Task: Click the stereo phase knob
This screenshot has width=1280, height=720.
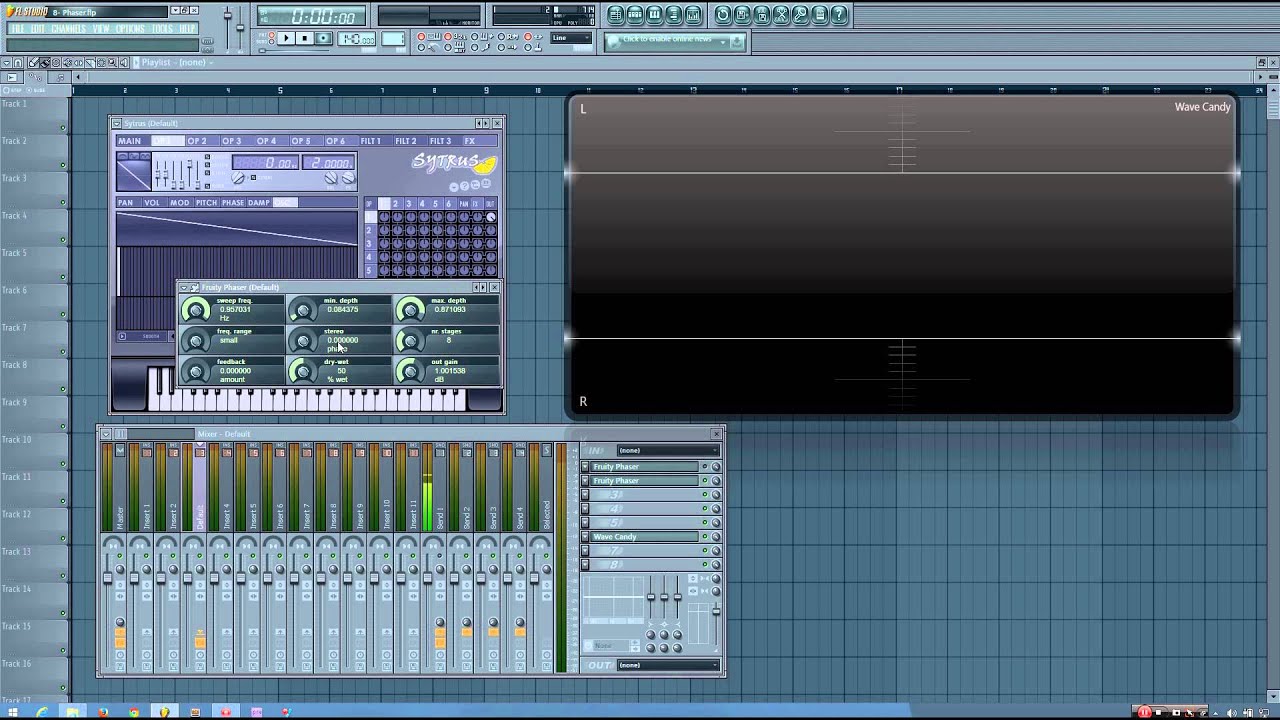Action: [303, 340]
